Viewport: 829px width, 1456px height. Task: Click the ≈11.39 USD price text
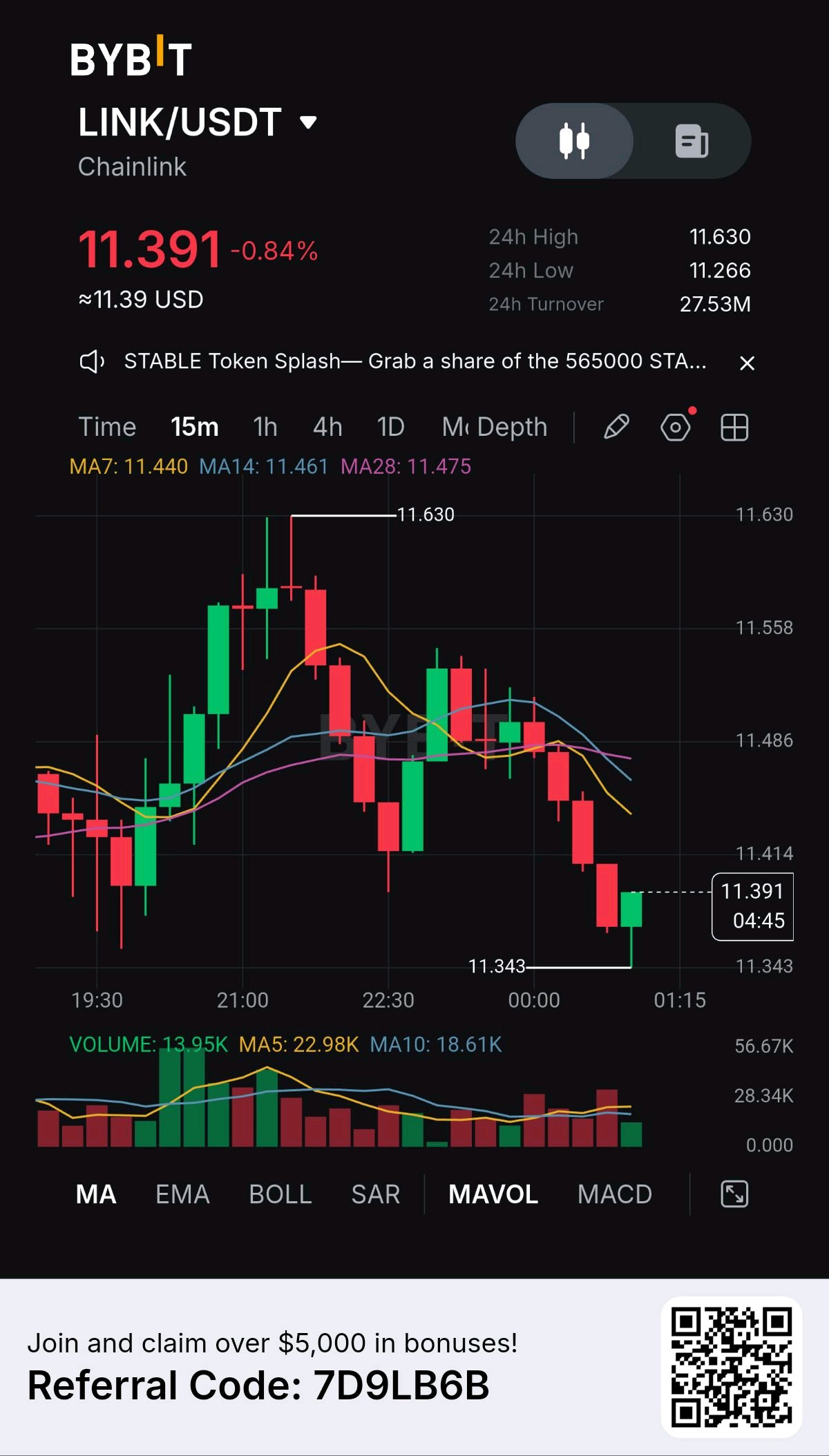tap(141, 300)
